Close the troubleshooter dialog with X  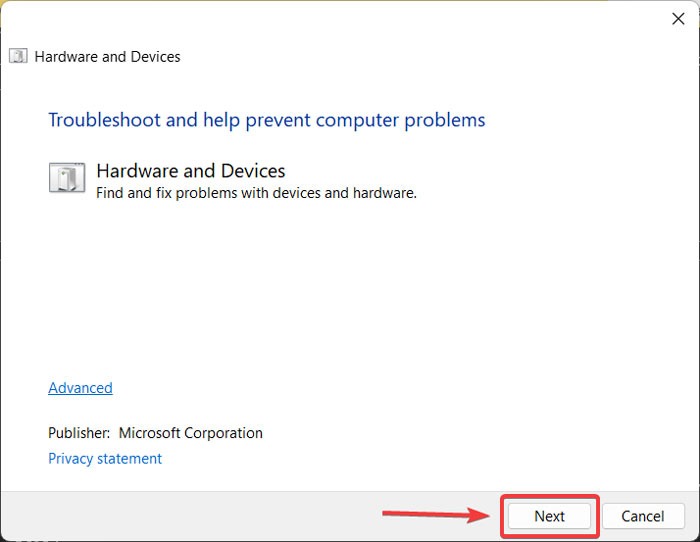[x=678, y=19]
